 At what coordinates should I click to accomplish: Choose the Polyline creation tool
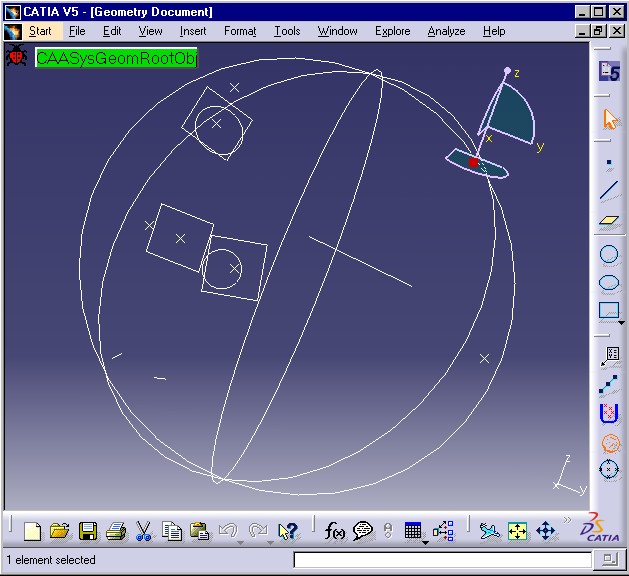(609, 384)
